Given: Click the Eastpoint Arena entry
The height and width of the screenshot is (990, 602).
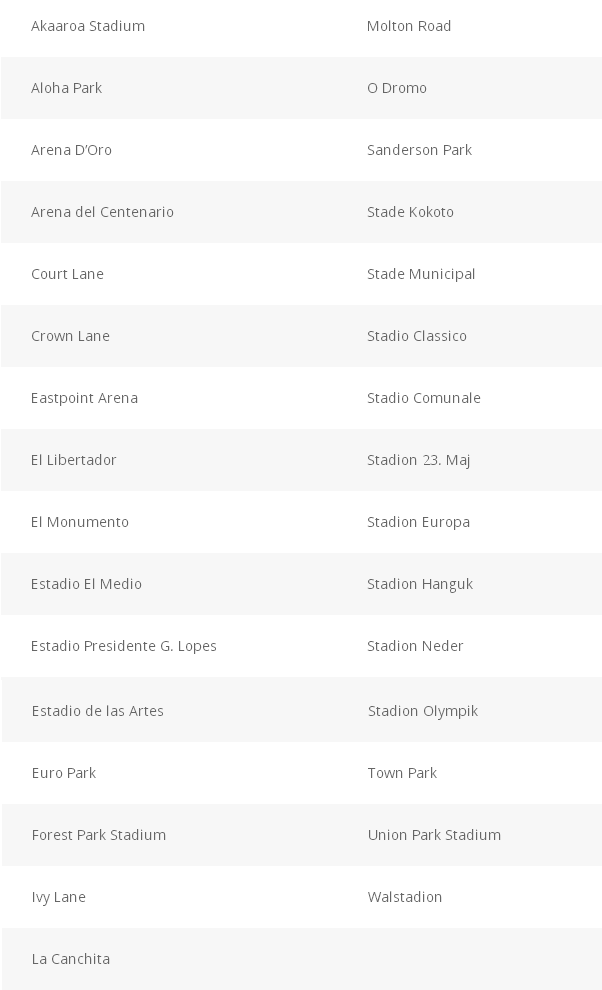Looking at the screenshot, I should click(85, 398).
